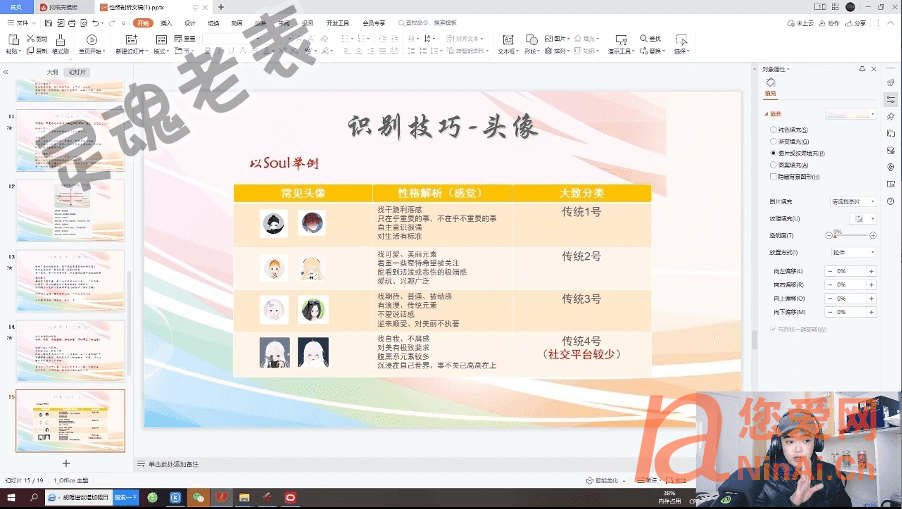Start slideshow from current slide

coord(91,40)
